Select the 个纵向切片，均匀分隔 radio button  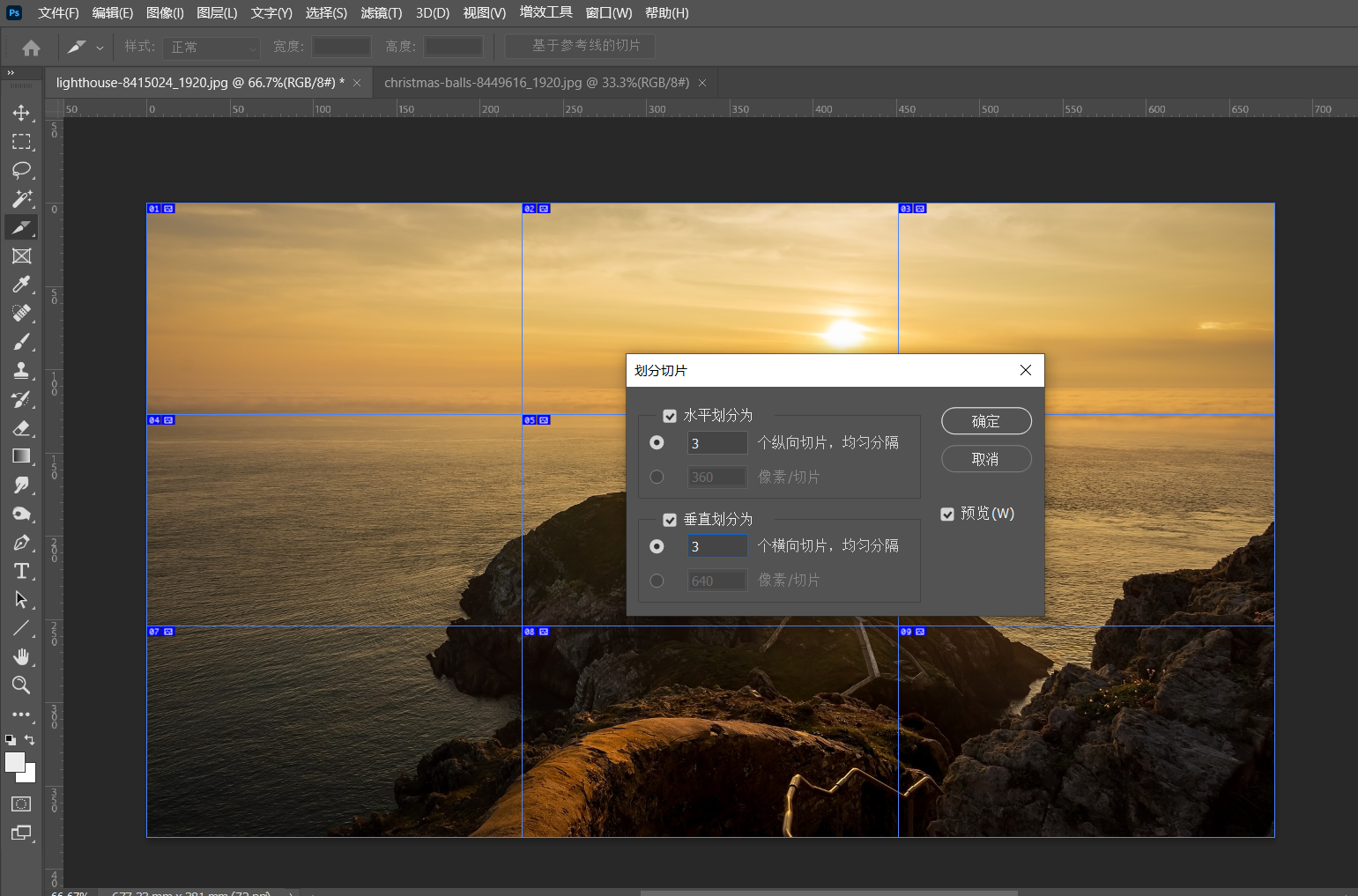(657, 442)
